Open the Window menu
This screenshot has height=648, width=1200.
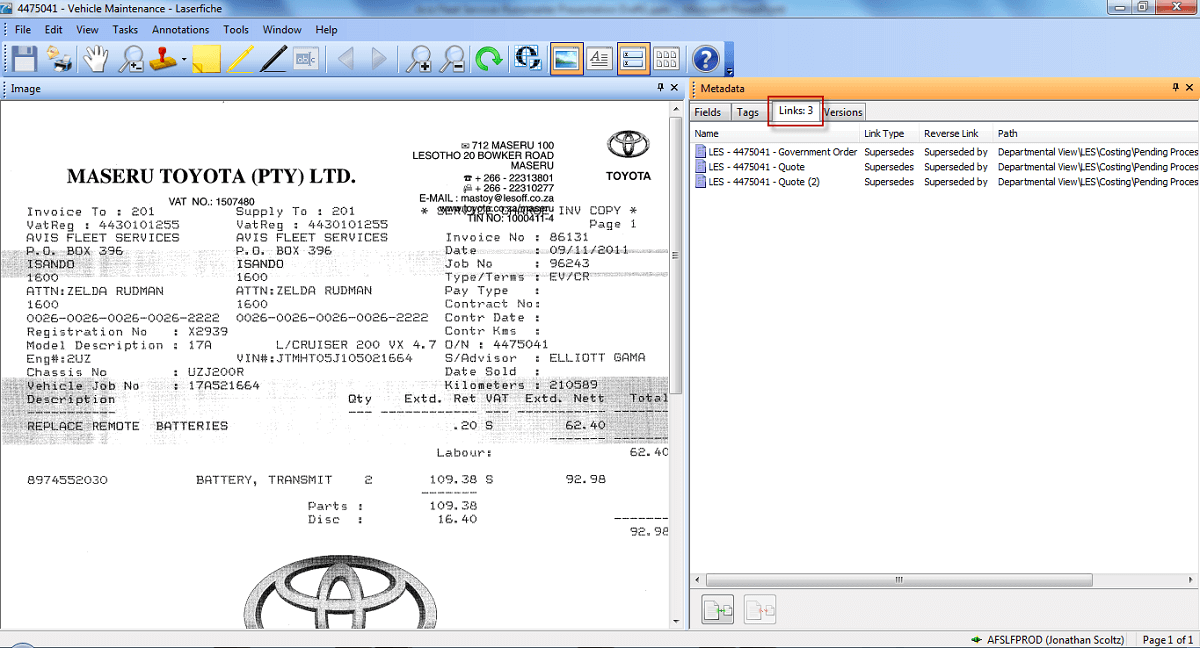[x=282, y=30]
